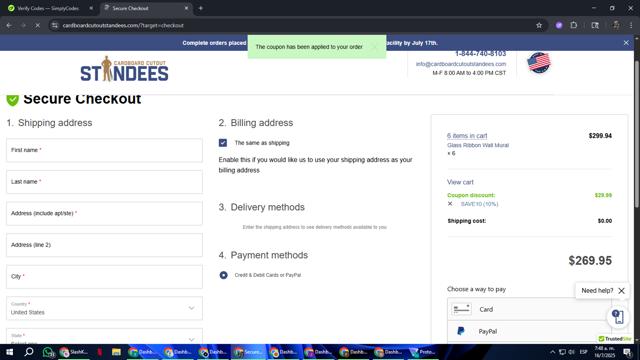The image size is (640, 360).
Task: Bookmark this page with the star icon
Action: [x=539, y=25]
